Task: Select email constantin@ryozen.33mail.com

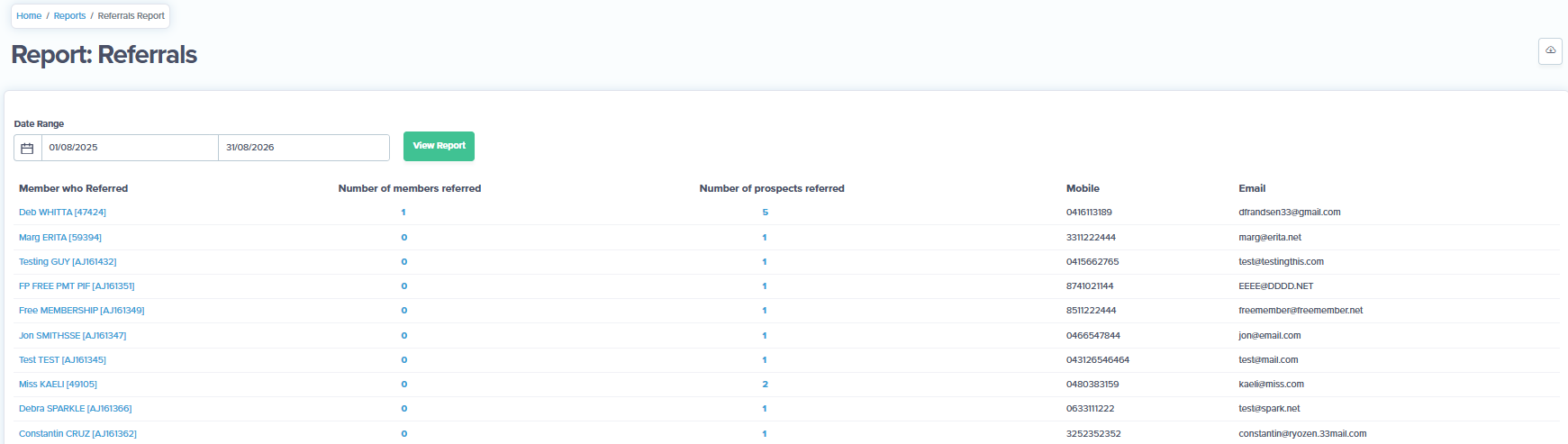Action: click(x=1302, y=434)
